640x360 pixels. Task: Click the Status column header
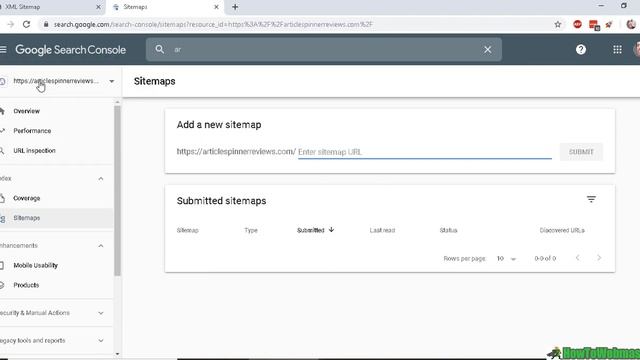coord(448,230)
